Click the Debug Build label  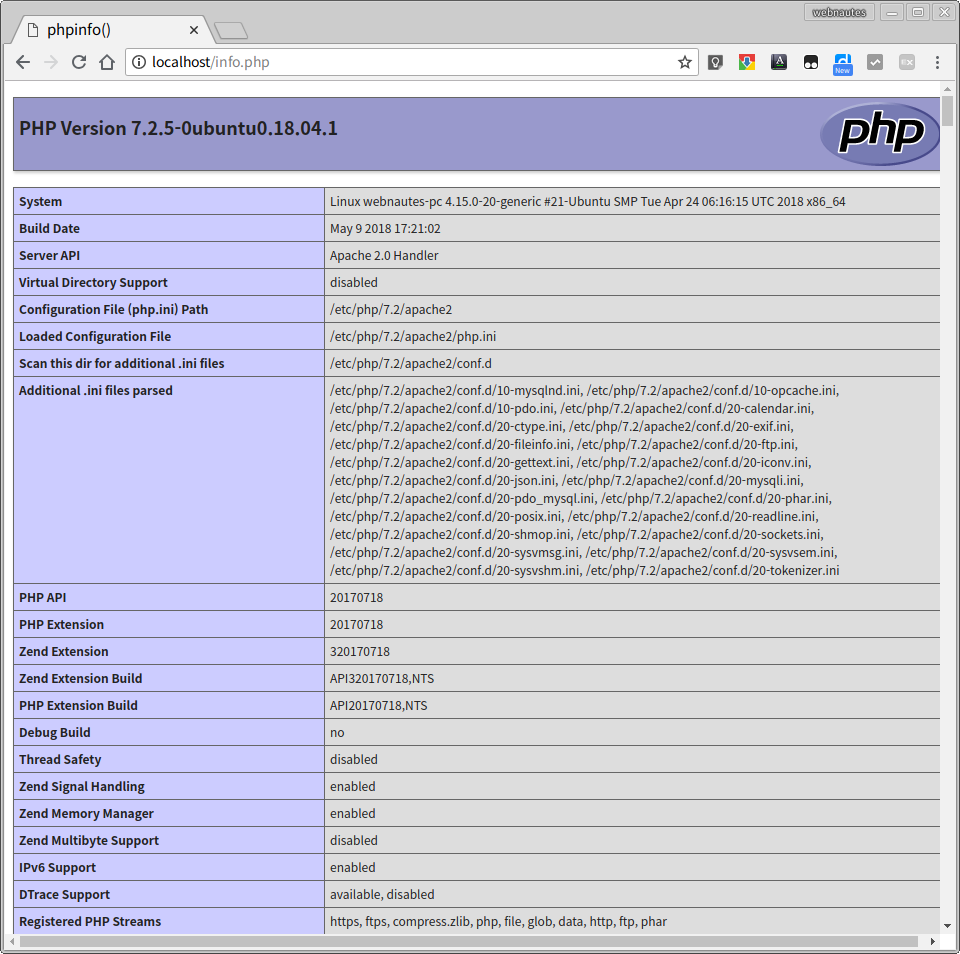click(54, 732)
